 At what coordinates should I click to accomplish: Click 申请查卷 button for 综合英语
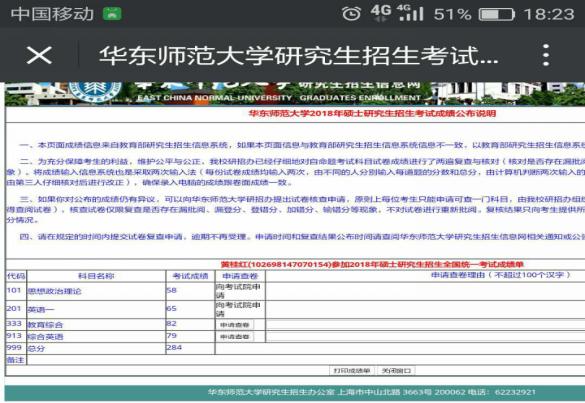235,337
